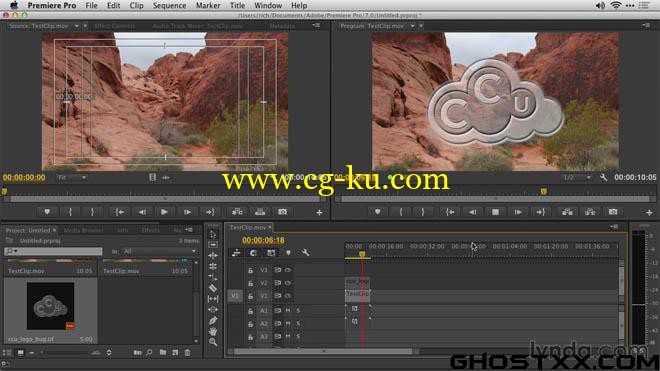Open Program Monitor resolution 1/2 dropdown

click(576, 178)
